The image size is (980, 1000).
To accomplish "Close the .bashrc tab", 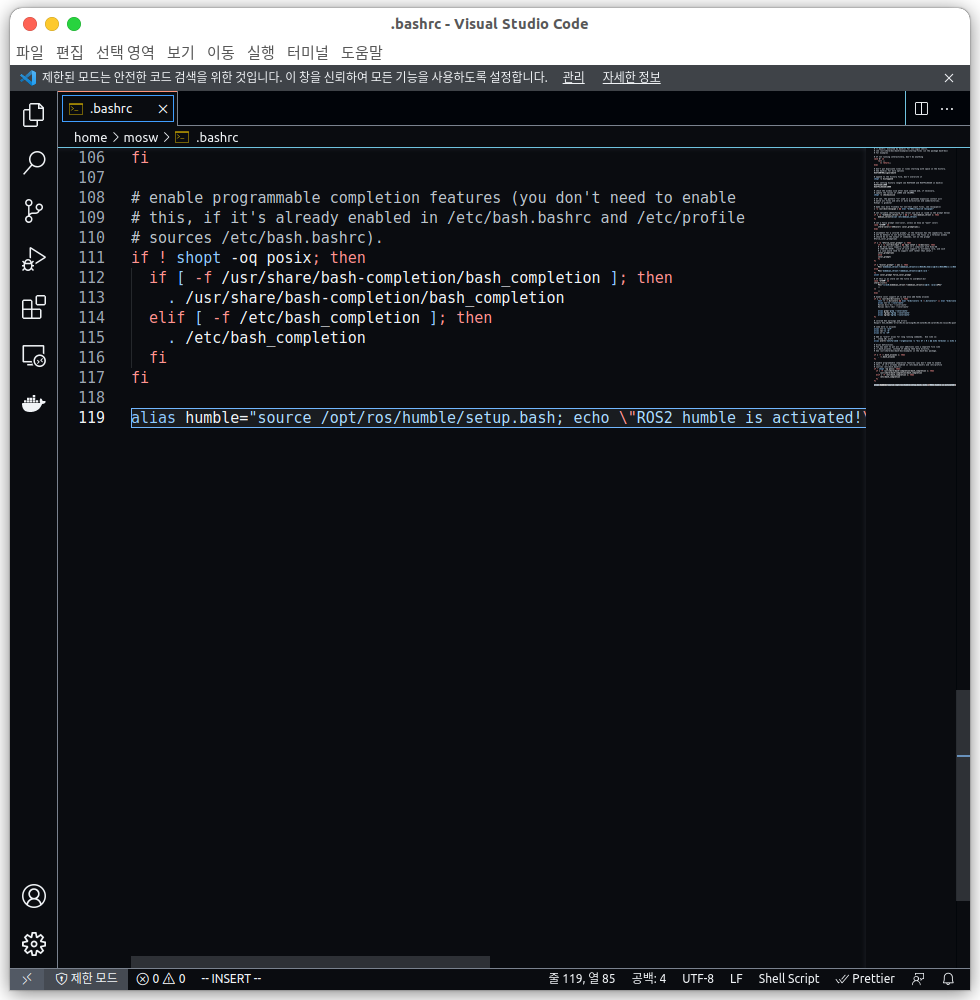I will [x=163, y=109].
